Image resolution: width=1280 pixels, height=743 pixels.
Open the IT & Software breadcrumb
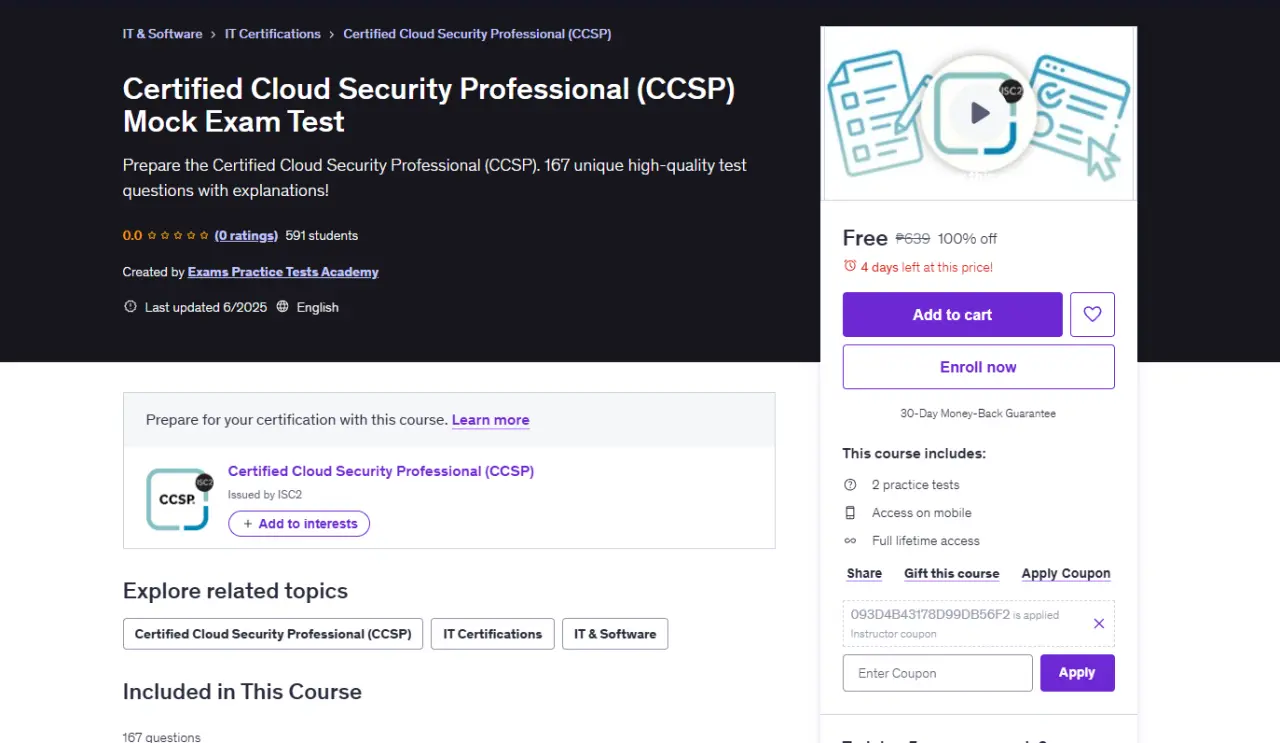(162, 34)
